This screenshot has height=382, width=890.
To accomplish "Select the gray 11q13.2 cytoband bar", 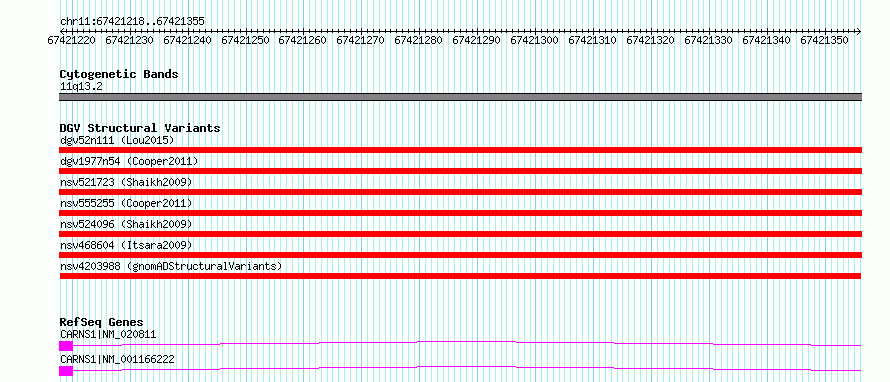I will (x=460, y=97).
